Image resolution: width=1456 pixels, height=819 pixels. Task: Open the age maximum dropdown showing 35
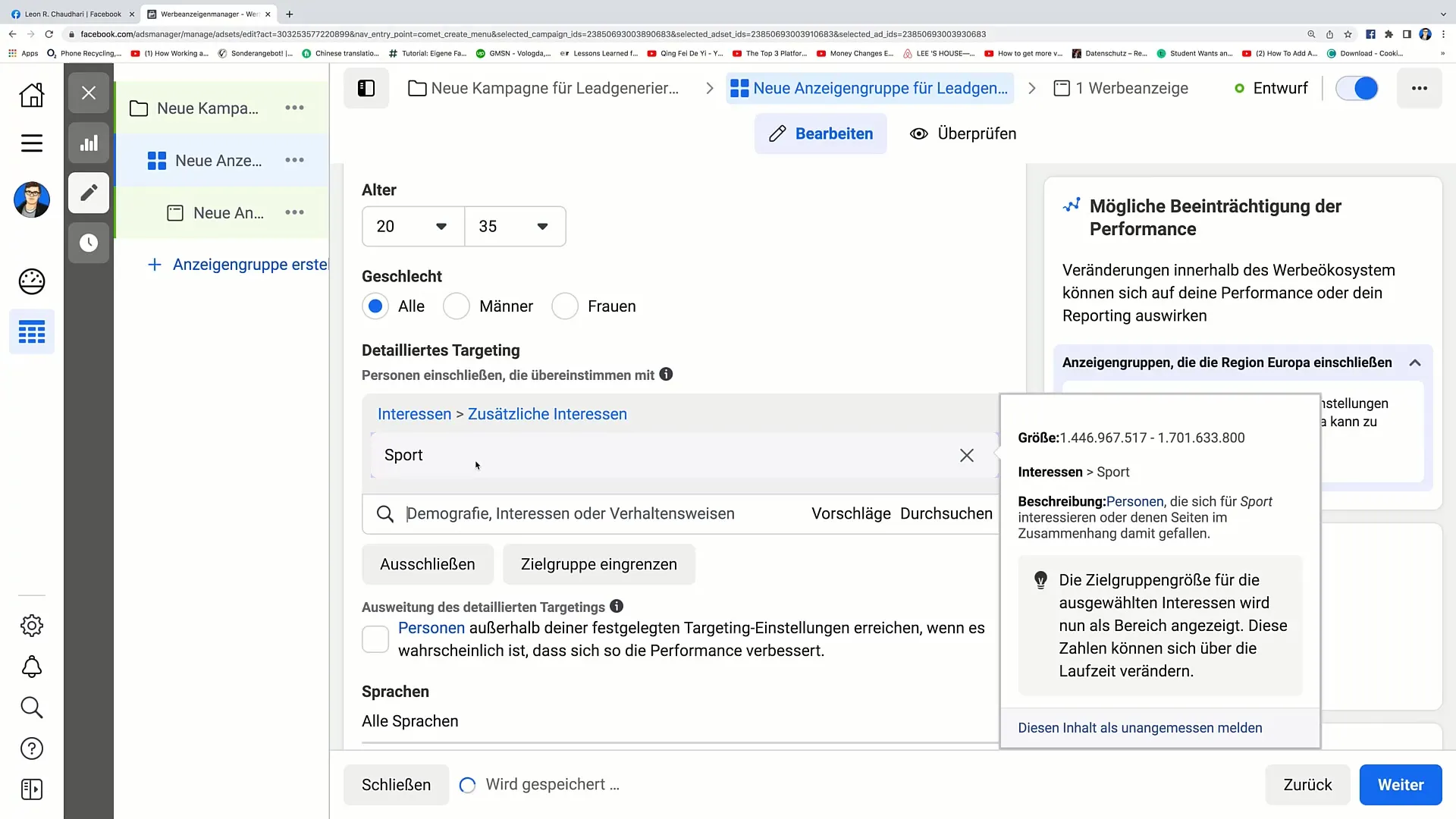(x=514, y=226)
